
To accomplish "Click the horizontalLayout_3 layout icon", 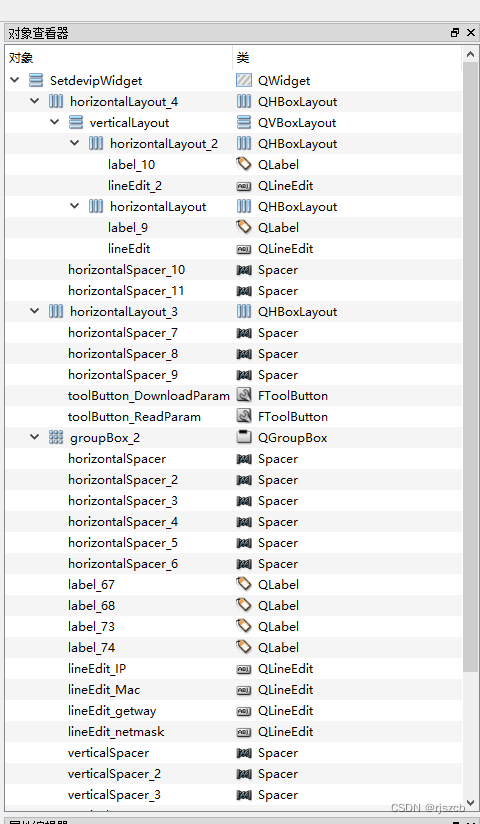I will [56, 312].
